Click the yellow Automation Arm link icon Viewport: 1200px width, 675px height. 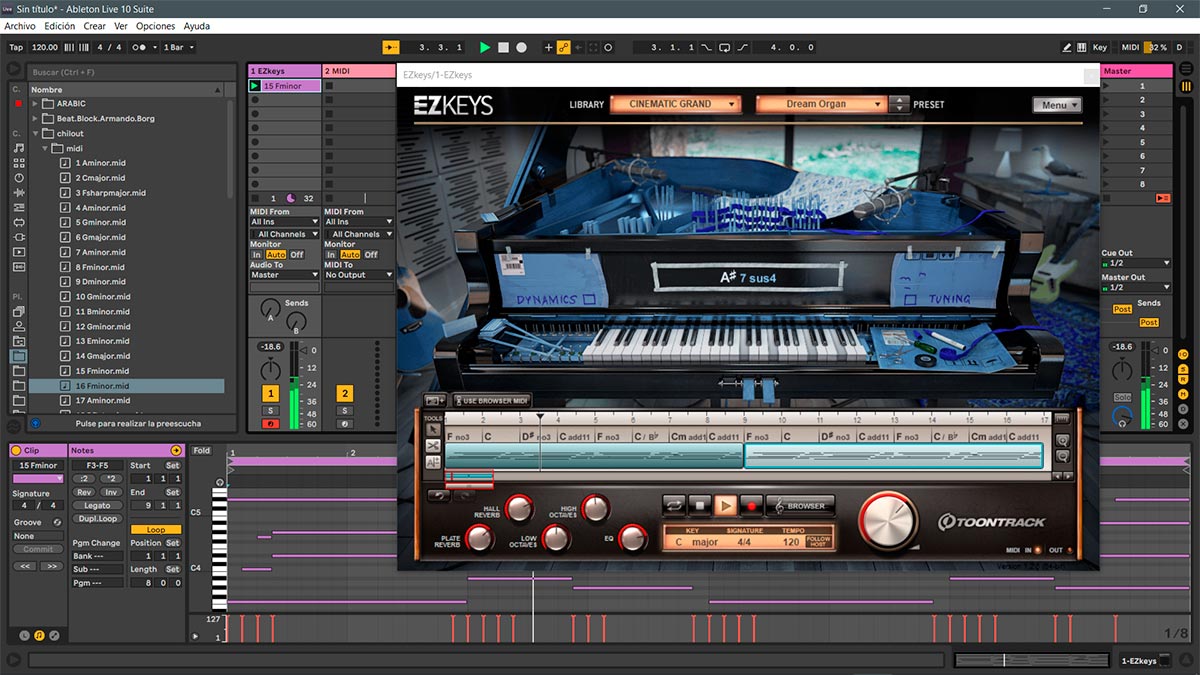(564, 47)
